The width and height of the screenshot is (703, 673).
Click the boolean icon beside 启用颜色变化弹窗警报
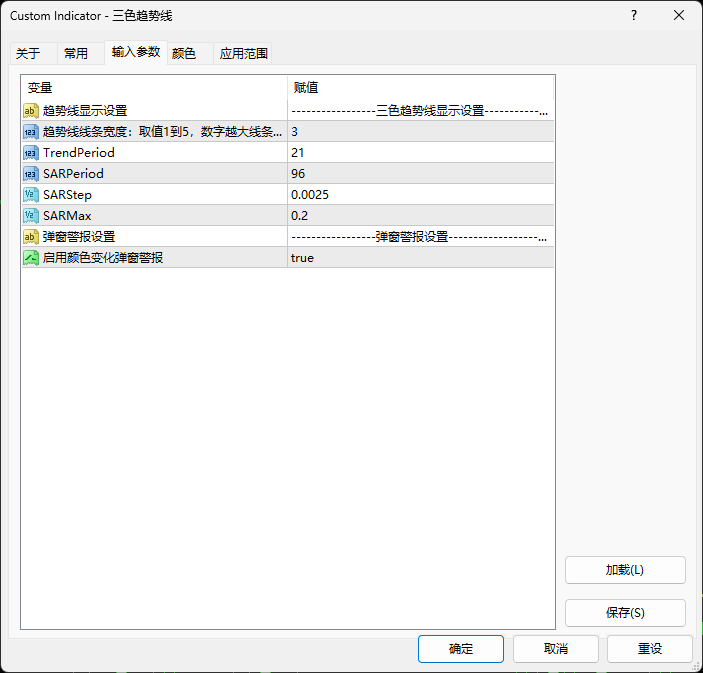click(30, 258)
